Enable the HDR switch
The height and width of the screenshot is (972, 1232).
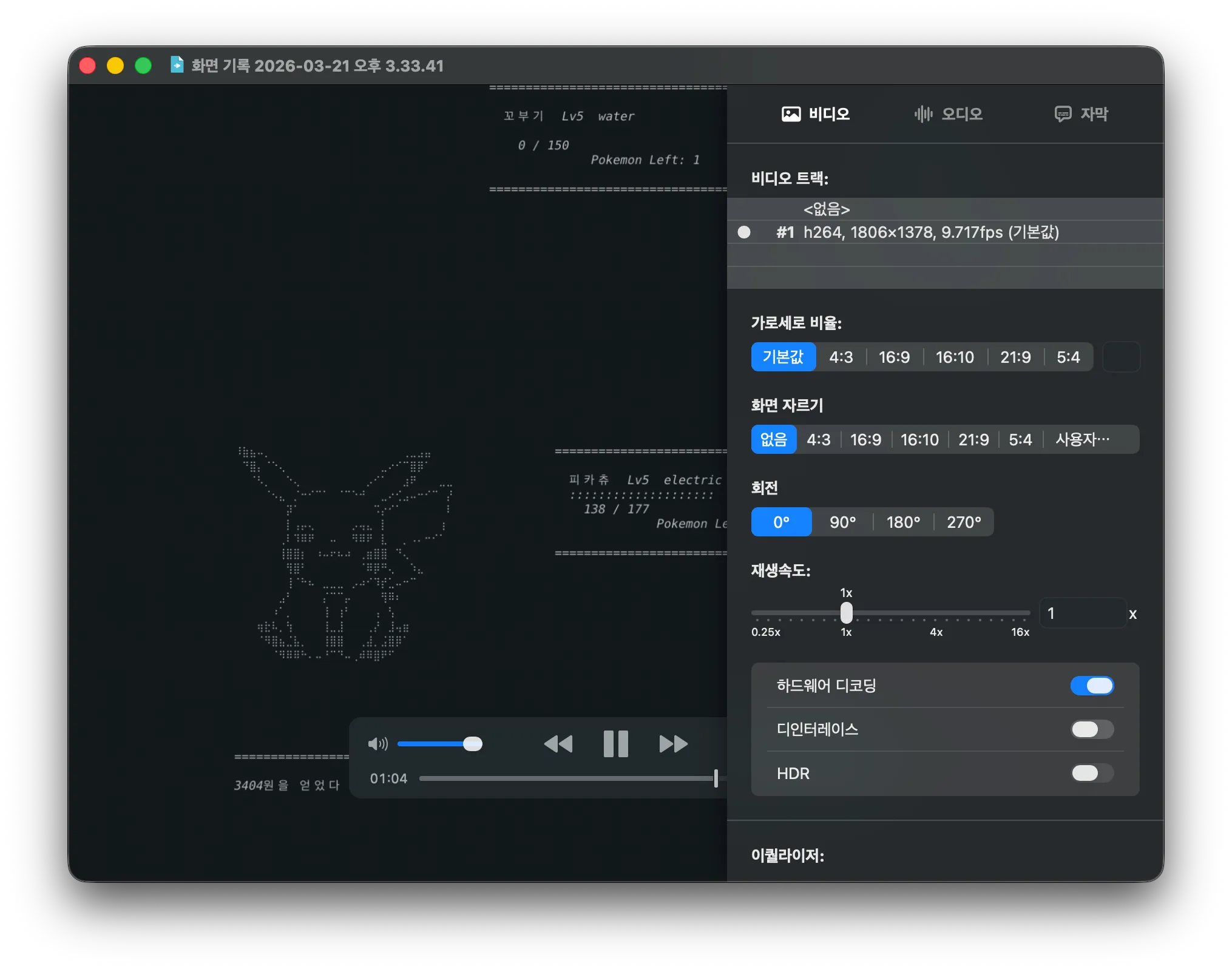click(x=1092, y=773)
